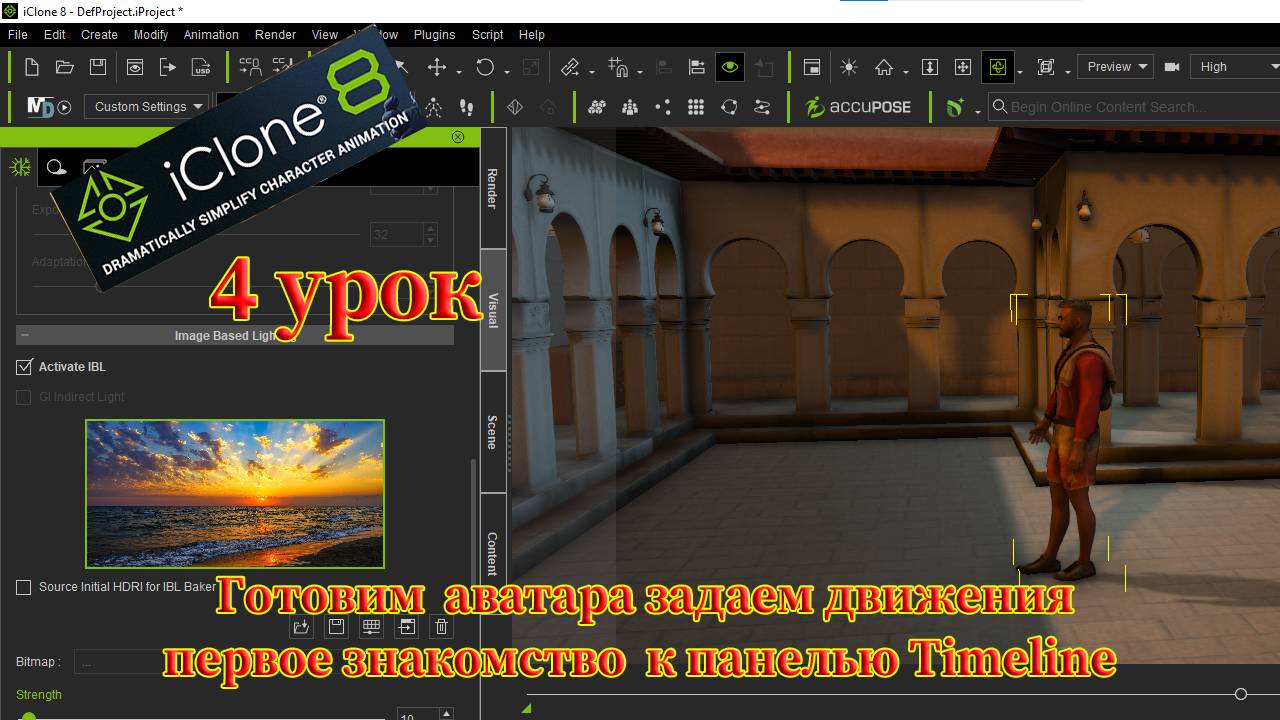Click the stacked cubes crowd icon
The image size is (1280, 720).
pos(597,106)
